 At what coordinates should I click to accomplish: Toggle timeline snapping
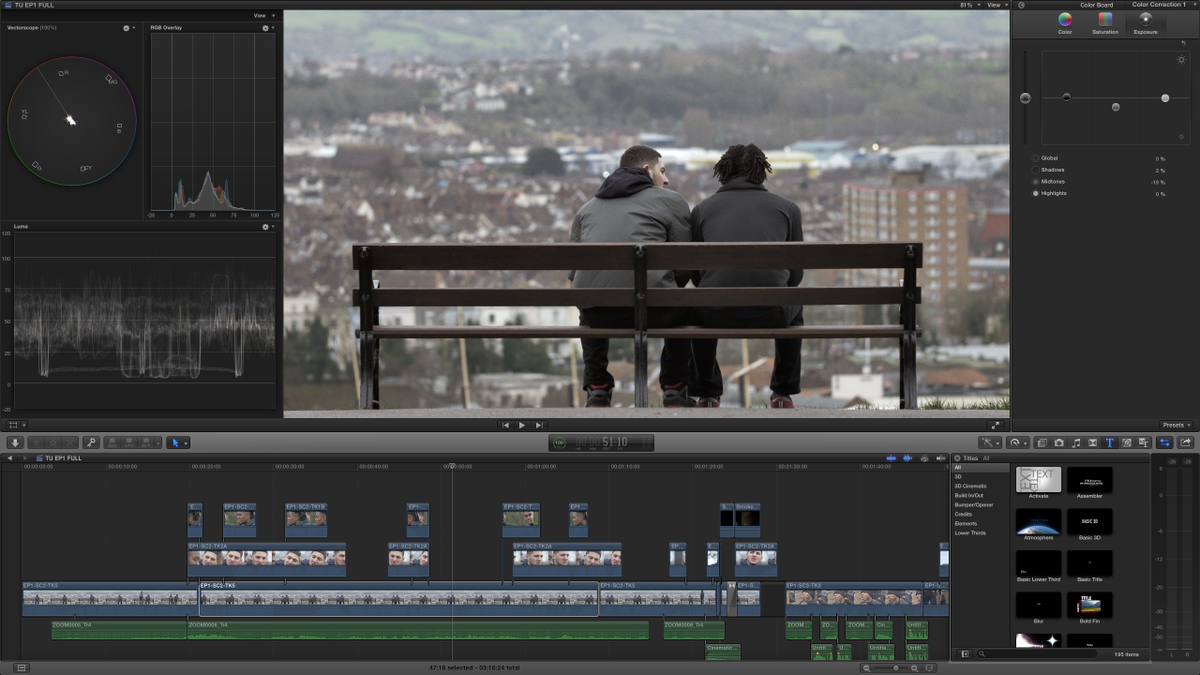coord(940,458)
